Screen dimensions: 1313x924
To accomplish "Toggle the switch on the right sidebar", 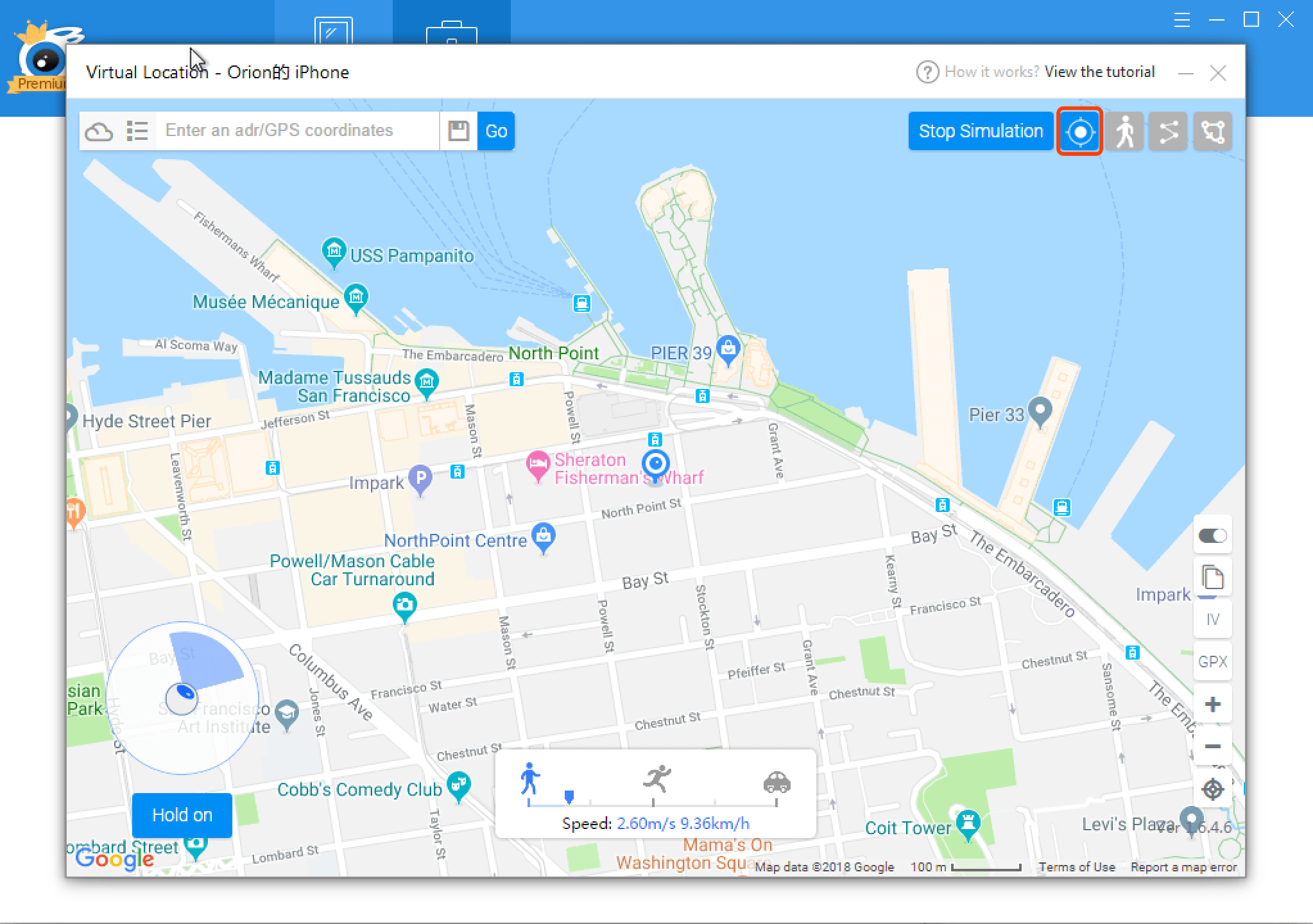I will pyautogui.click(x=1212, y=536).
